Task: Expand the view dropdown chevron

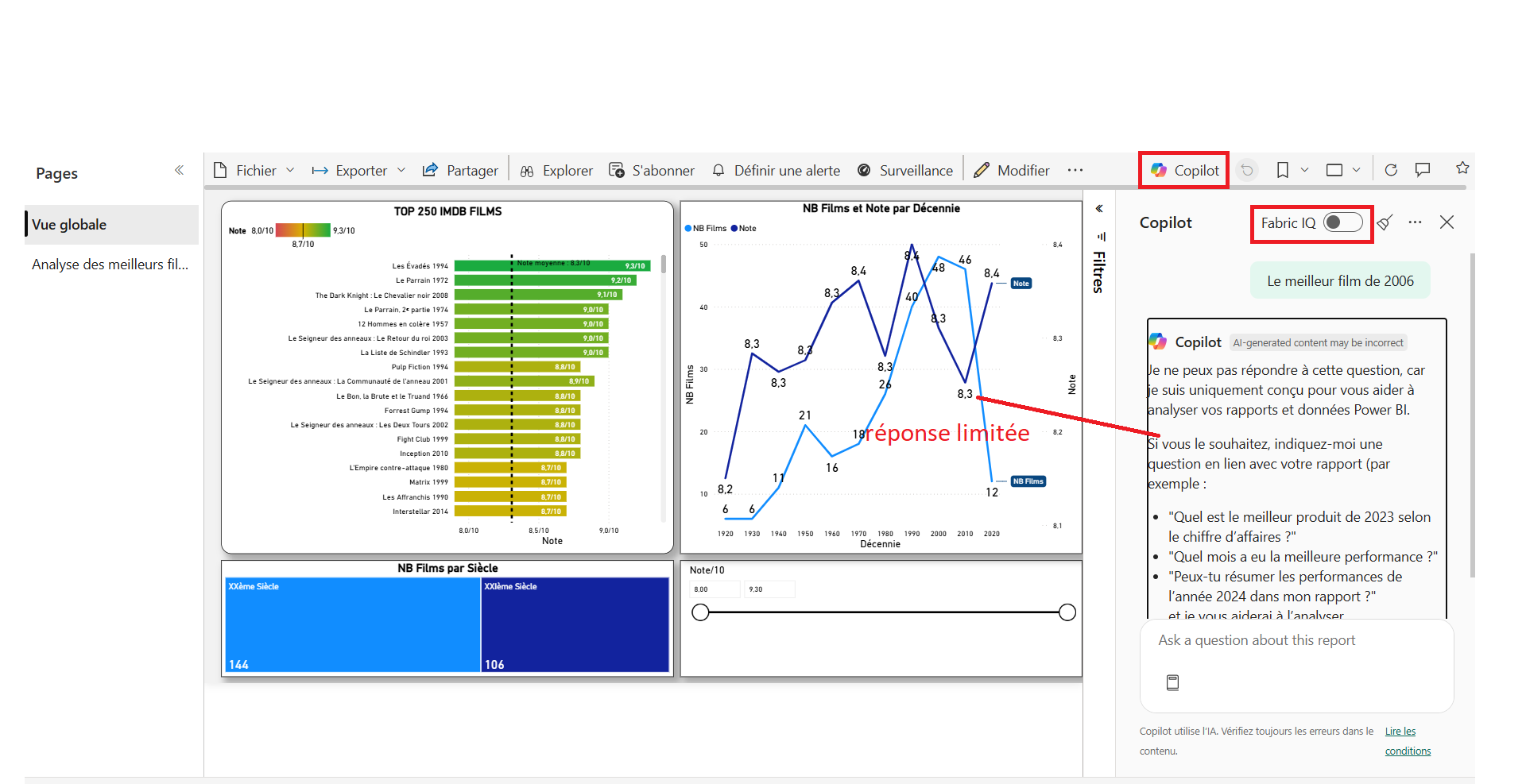Action: tap(1356, 170)
